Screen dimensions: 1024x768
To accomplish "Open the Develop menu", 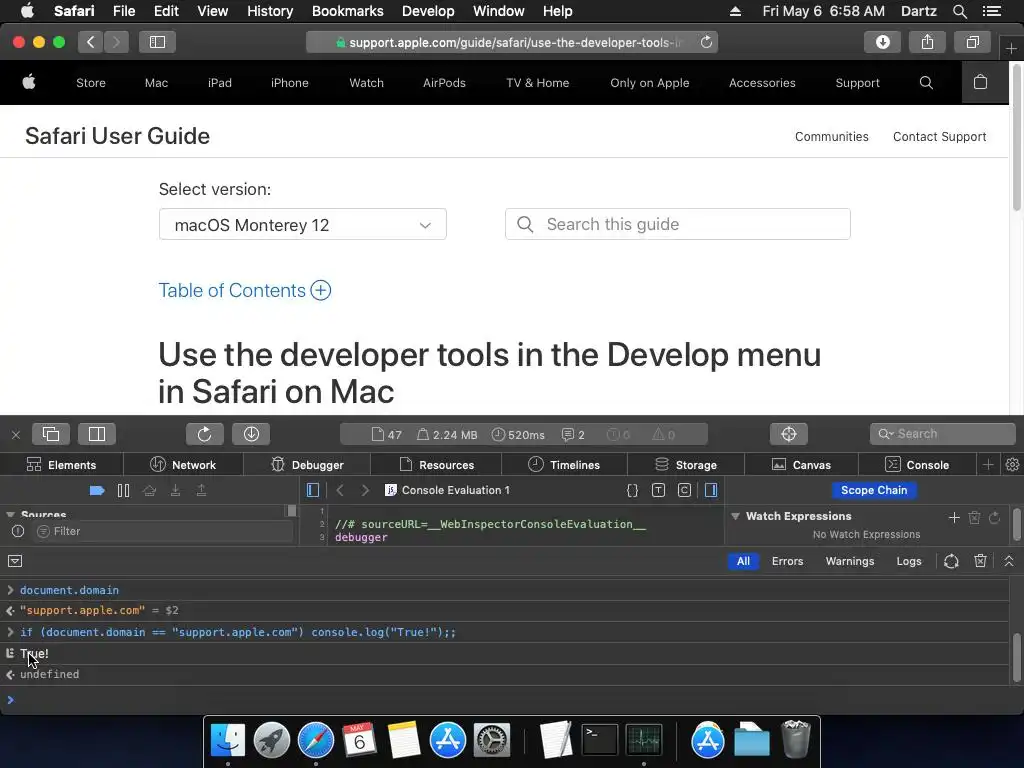I will (428, 11).
